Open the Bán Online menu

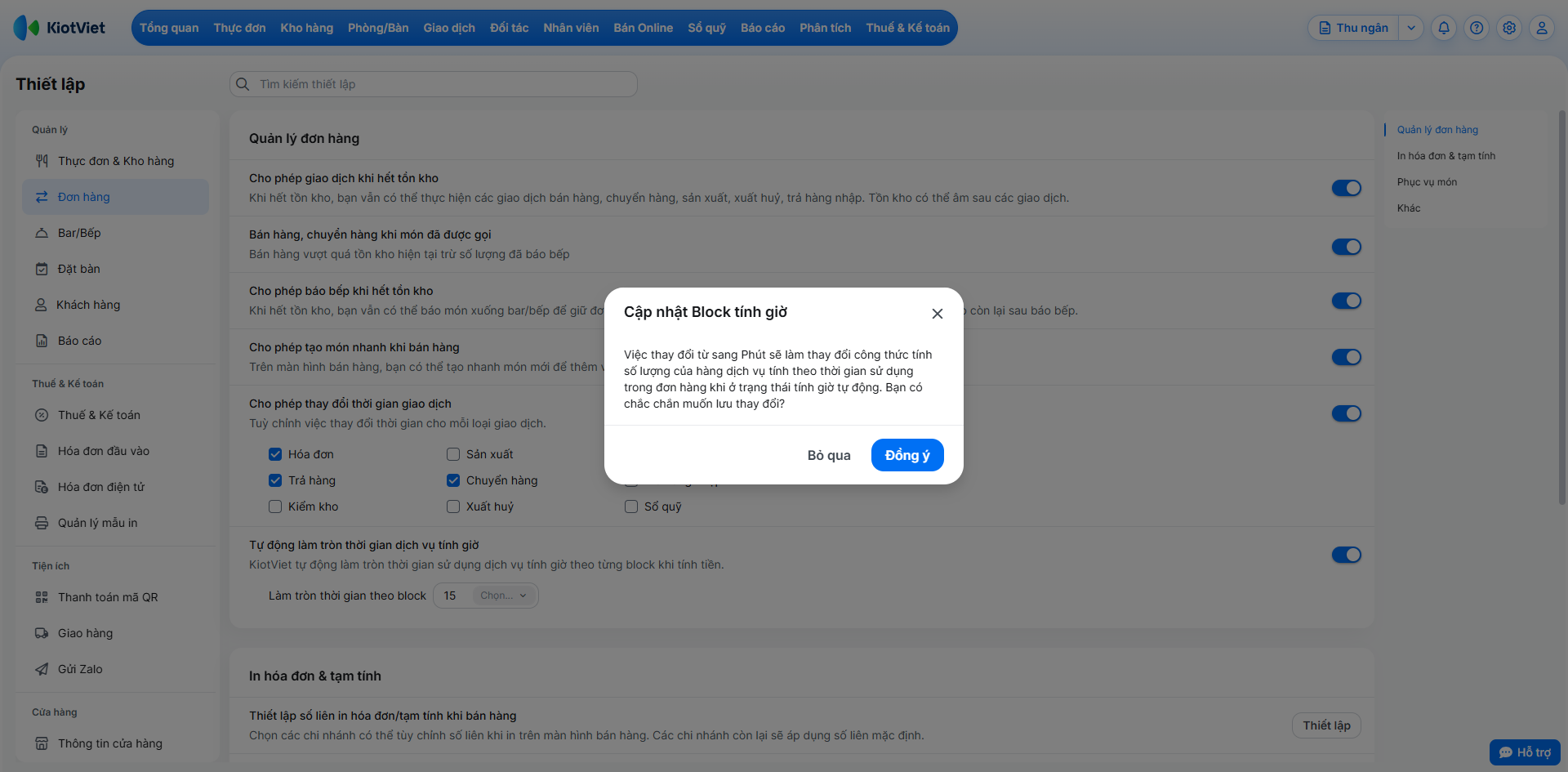[x=644, y=28]
